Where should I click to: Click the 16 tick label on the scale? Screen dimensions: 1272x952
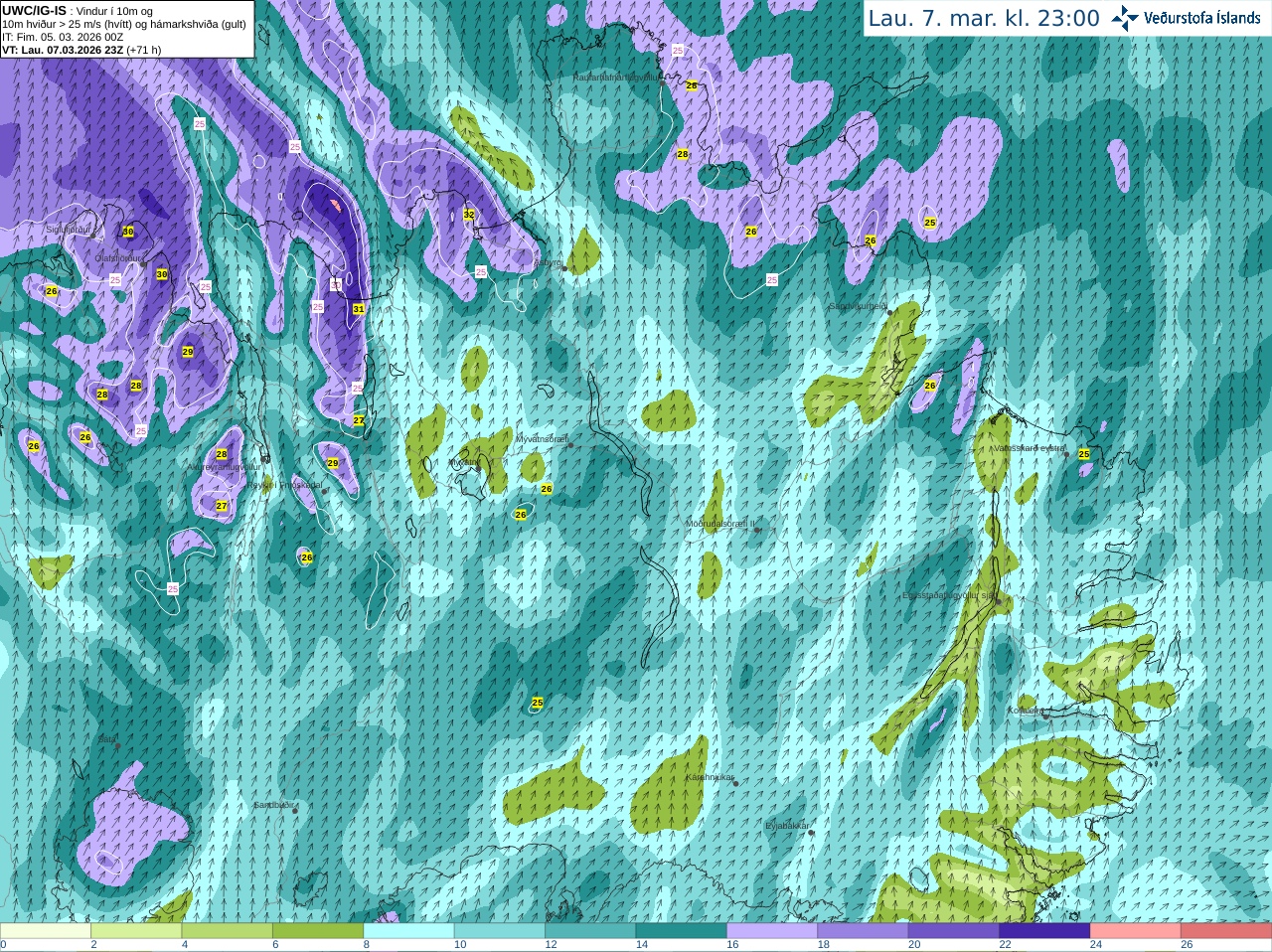pos(732,945)
